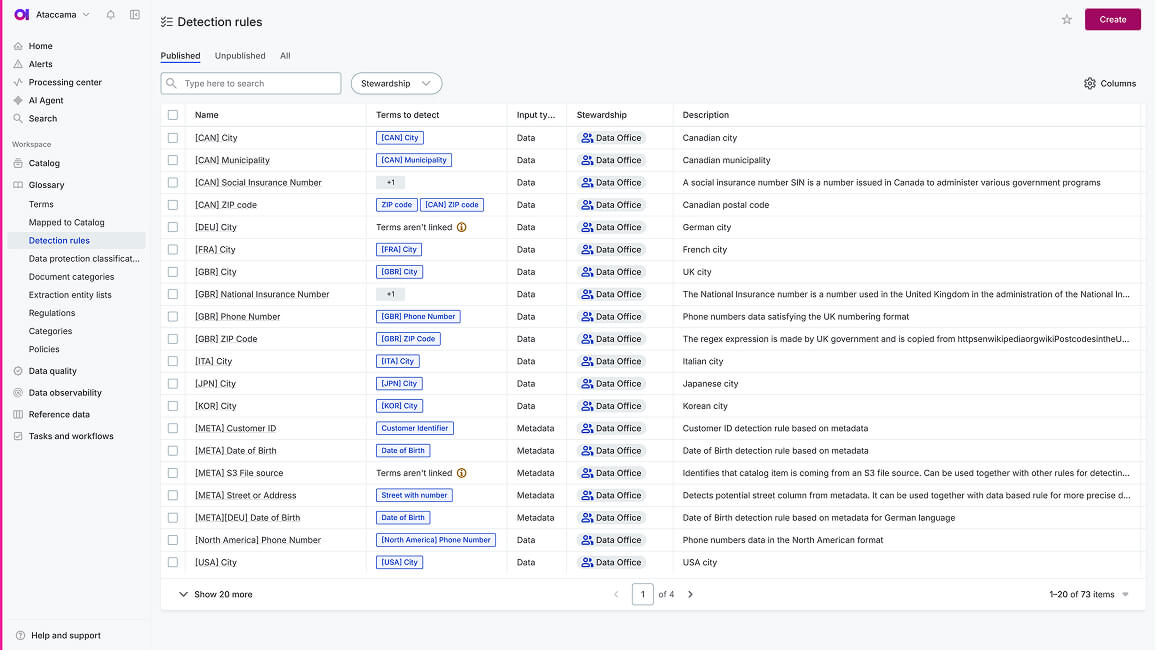Go to previous page arrow
This screenshot has width=1156, height=650.
616,594
